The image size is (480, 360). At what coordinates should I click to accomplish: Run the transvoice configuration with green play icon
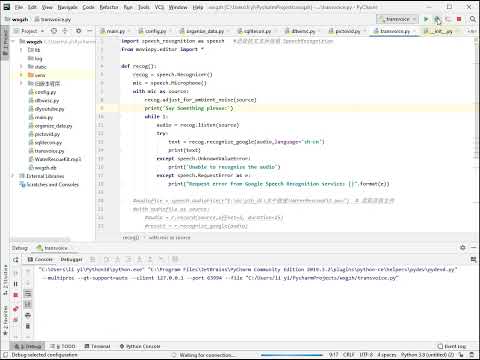(426, 19)
